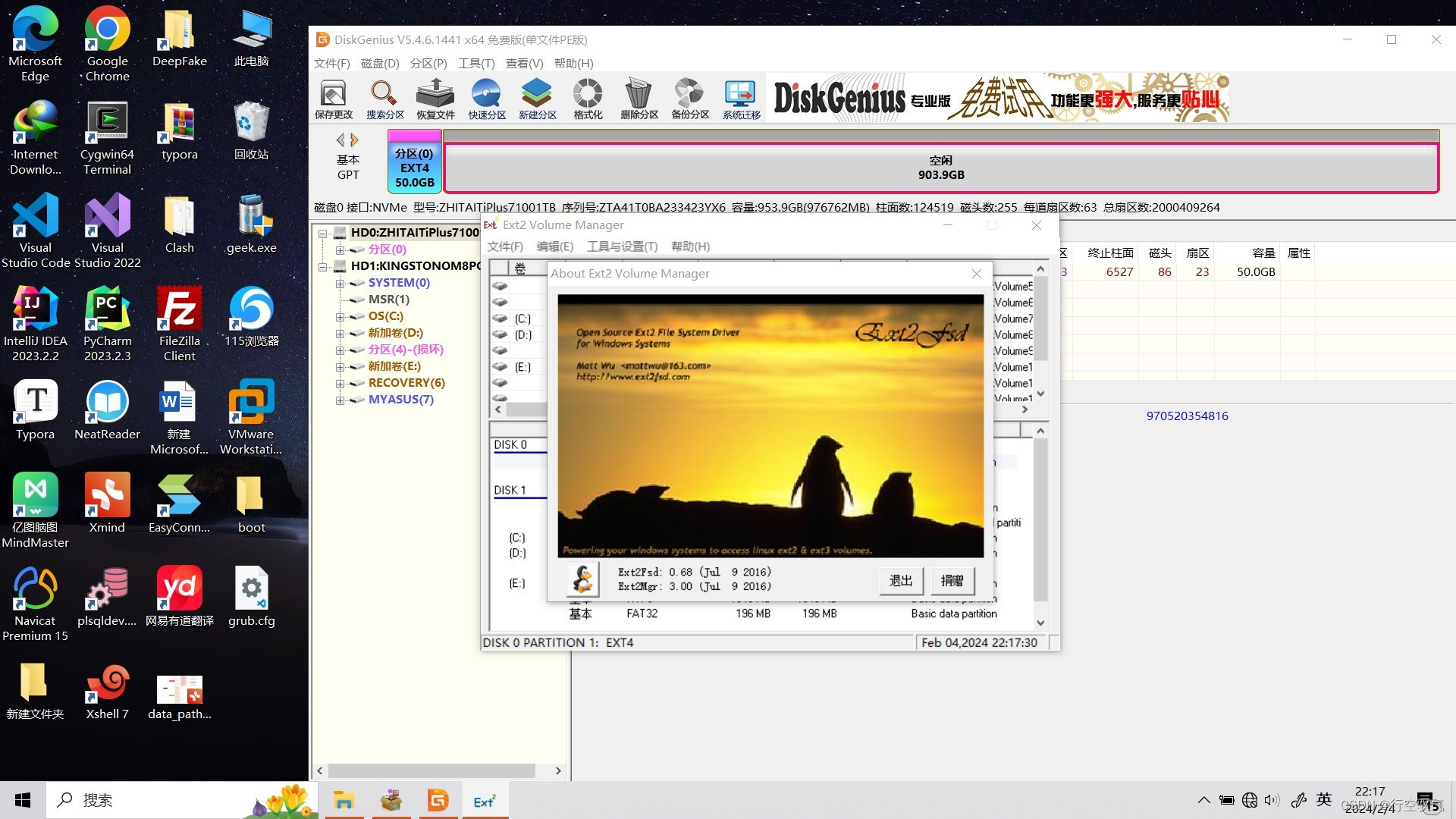Open DiskGenius 工具(T) menu
Viewport: 1456px width, 819px height.
[x=476, y=64]
